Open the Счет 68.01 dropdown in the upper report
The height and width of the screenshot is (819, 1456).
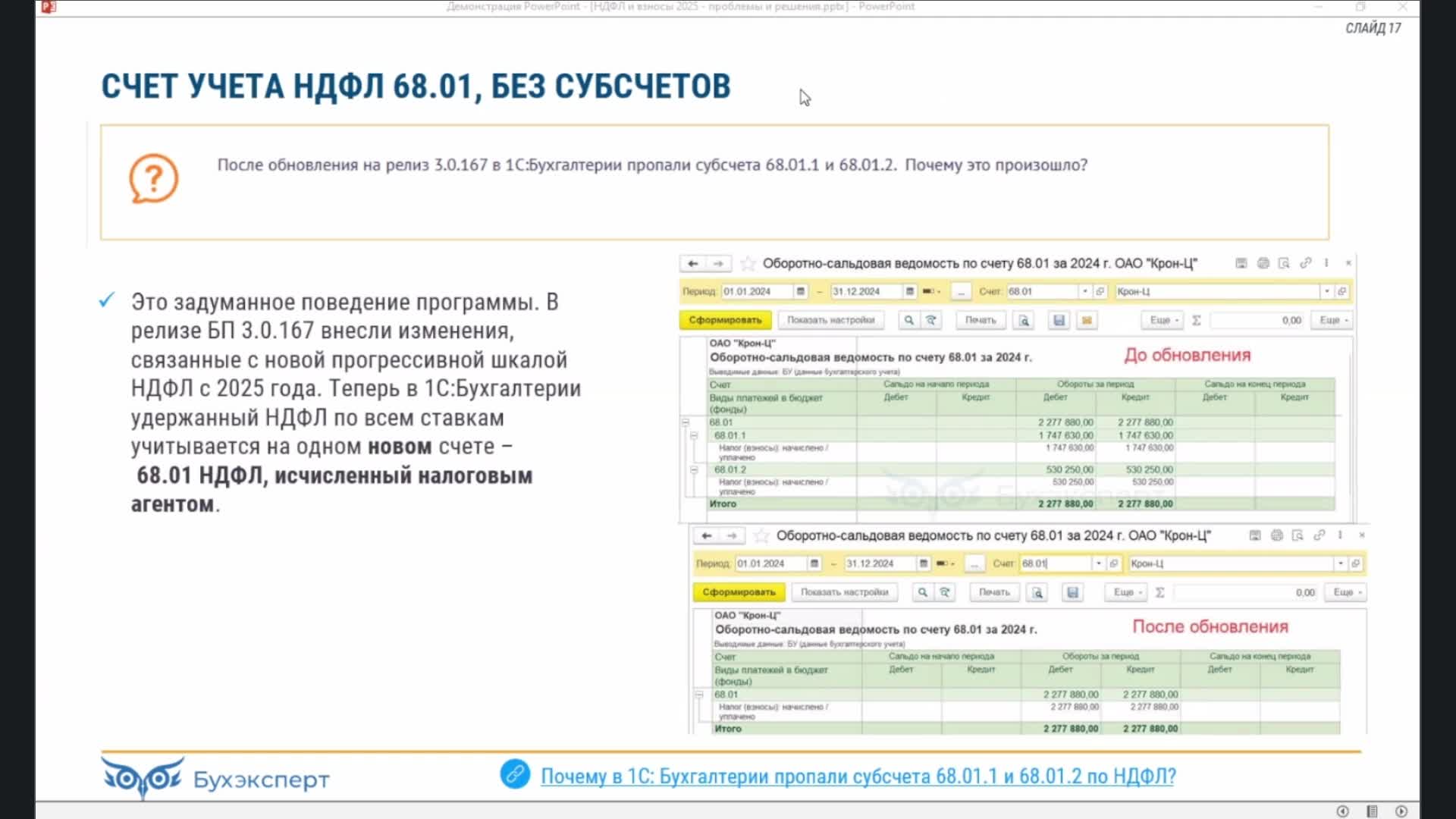coord(1085,291)
